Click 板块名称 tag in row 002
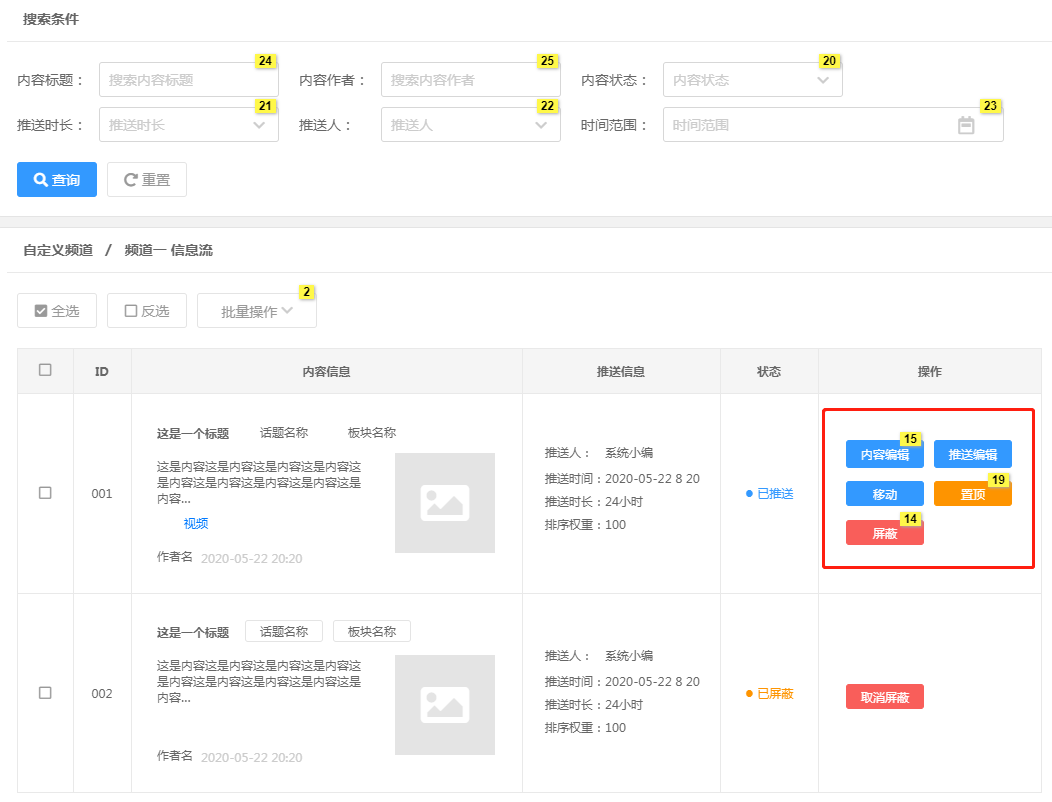 pyautogui.click(x=372, y=632)
